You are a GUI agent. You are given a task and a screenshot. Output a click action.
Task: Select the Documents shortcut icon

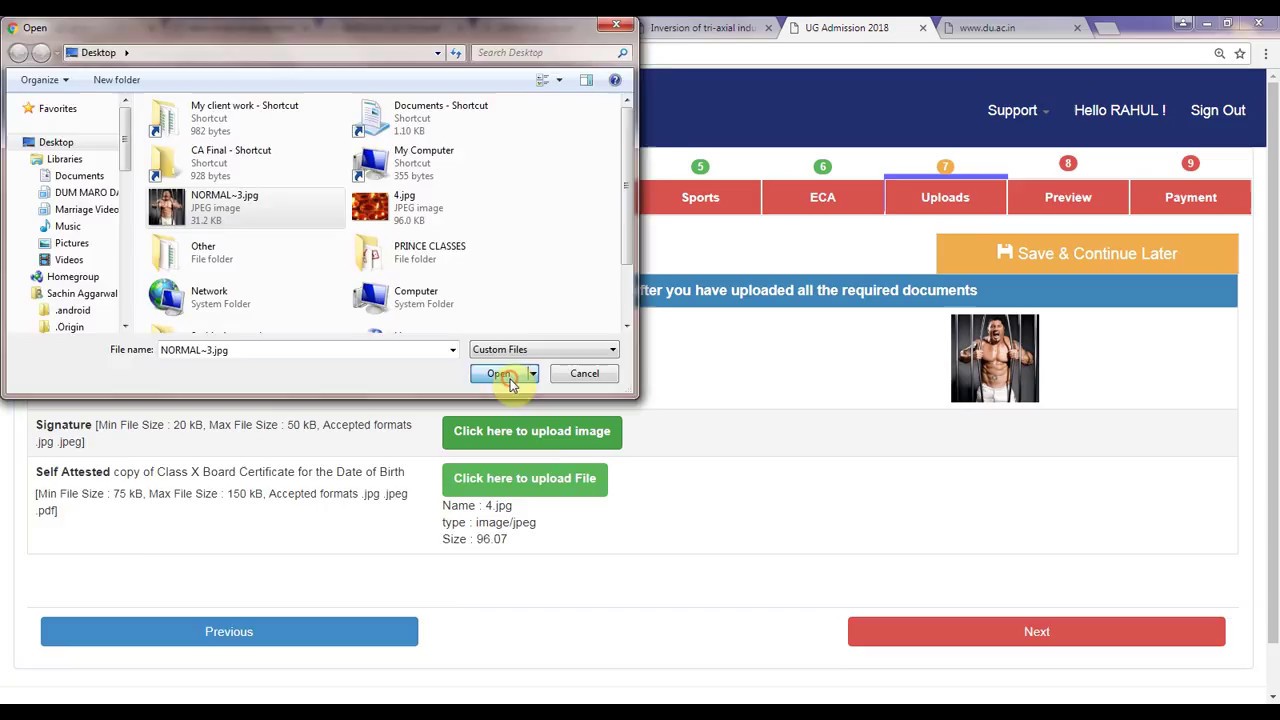[369, 118]
